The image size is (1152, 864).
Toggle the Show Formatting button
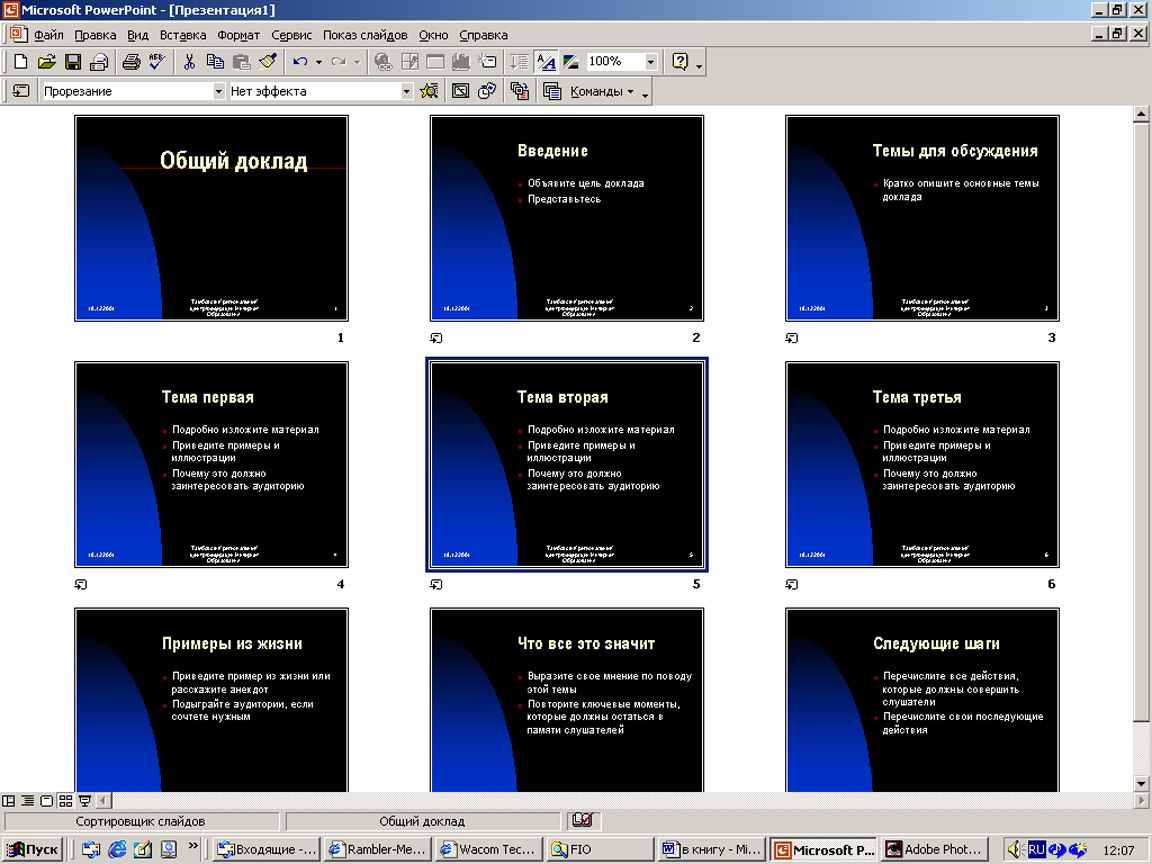(545, 62)
